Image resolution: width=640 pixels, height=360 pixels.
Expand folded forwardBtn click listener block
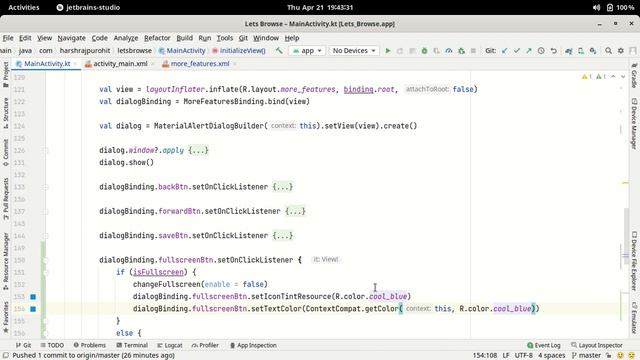click(296, 211)
